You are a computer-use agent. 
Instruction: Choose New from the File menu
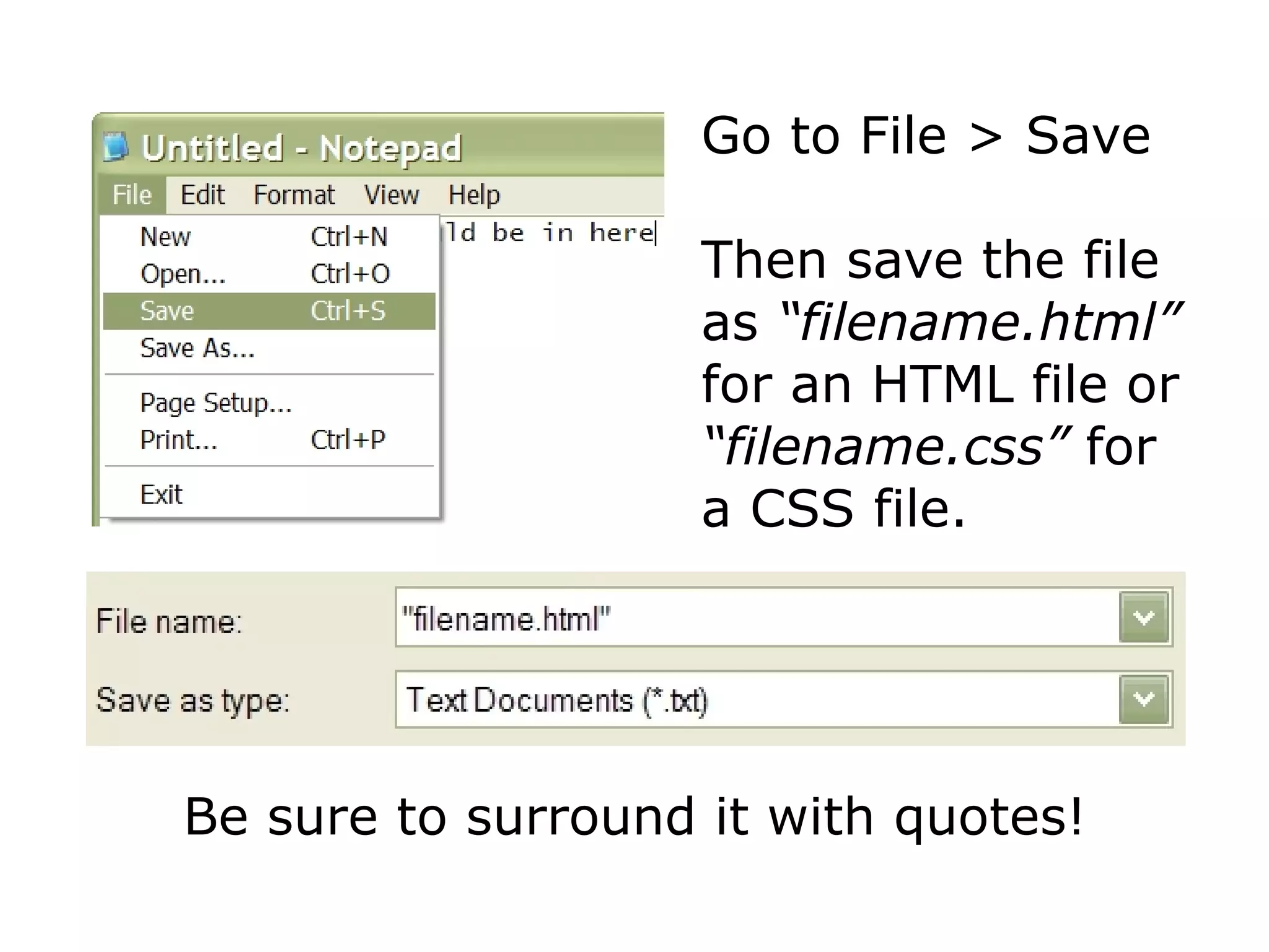coord(269,237)
